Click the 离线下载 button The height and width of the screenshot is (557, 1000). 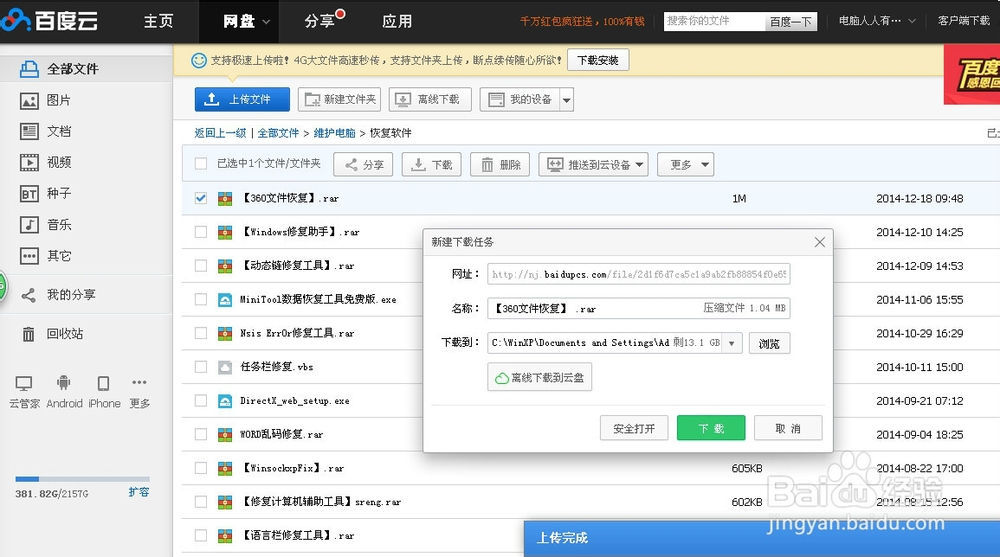tap(430, 100)
